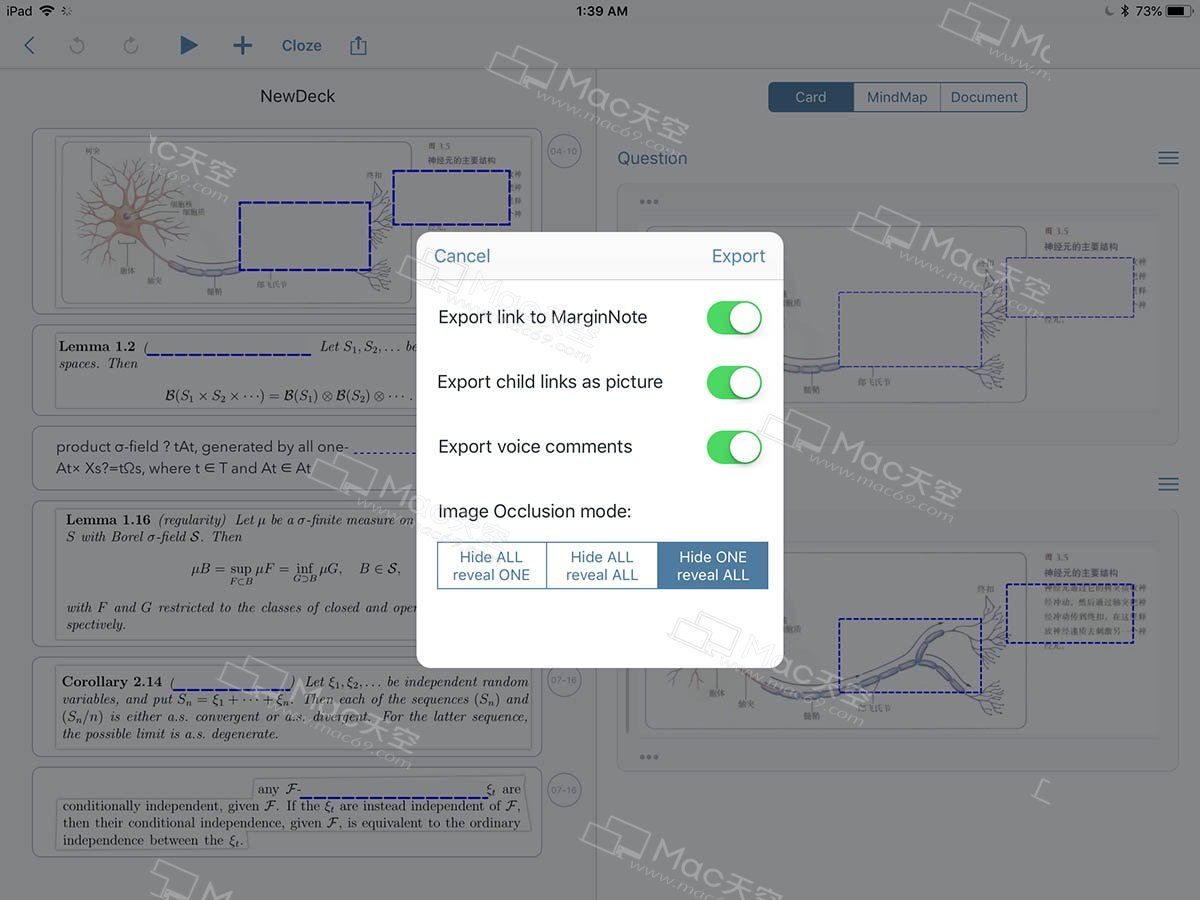Switch to the Card tab
Screen dimensions: 1200x900
811,97
